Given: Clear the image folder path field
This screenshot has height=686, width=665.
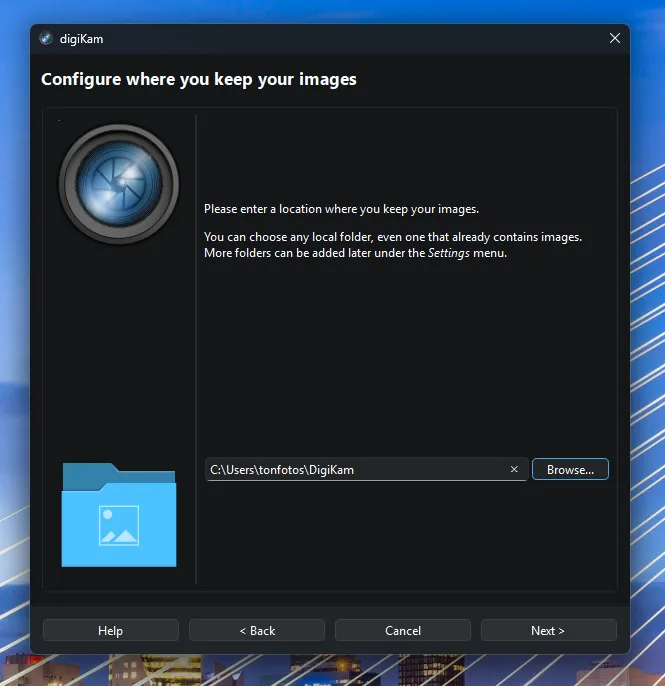Looking at the screenshot, I should coord(514,469).
